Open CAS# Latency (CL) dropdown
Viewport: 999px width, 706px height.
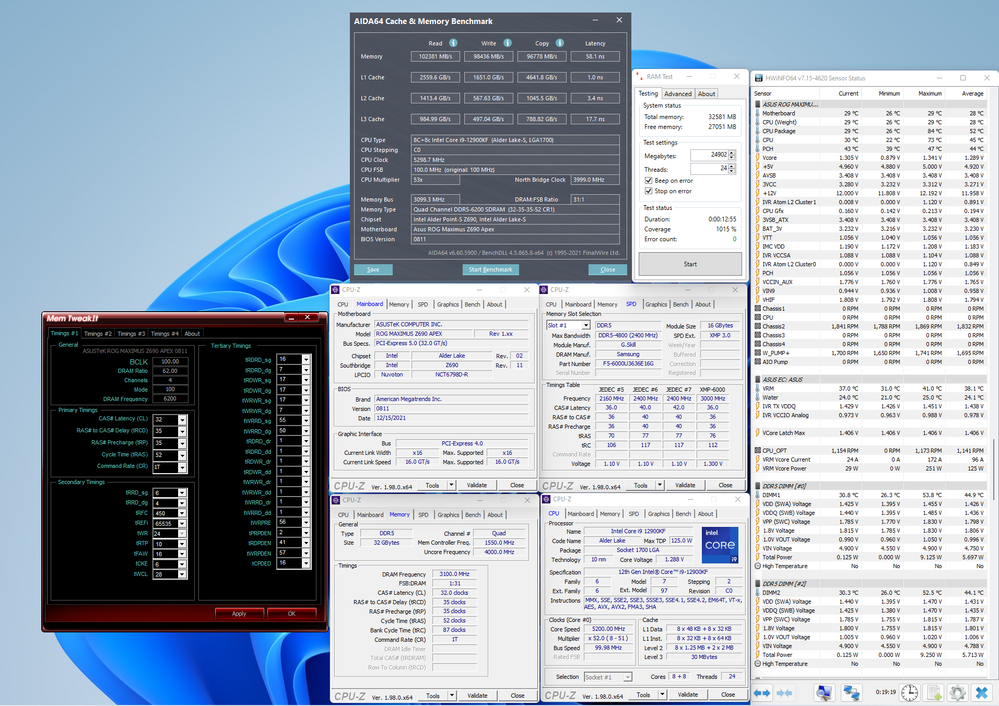tap(182, 419)
